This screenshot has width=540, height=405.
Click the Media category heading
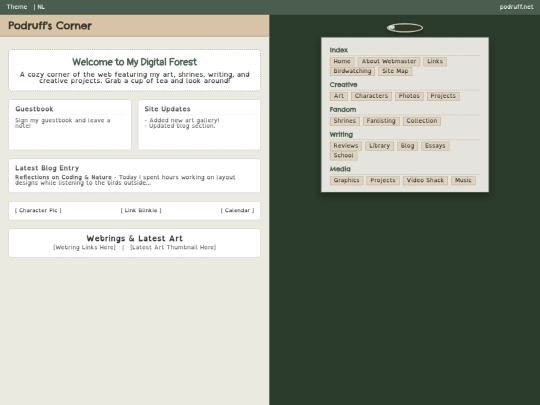coord(340,169)
